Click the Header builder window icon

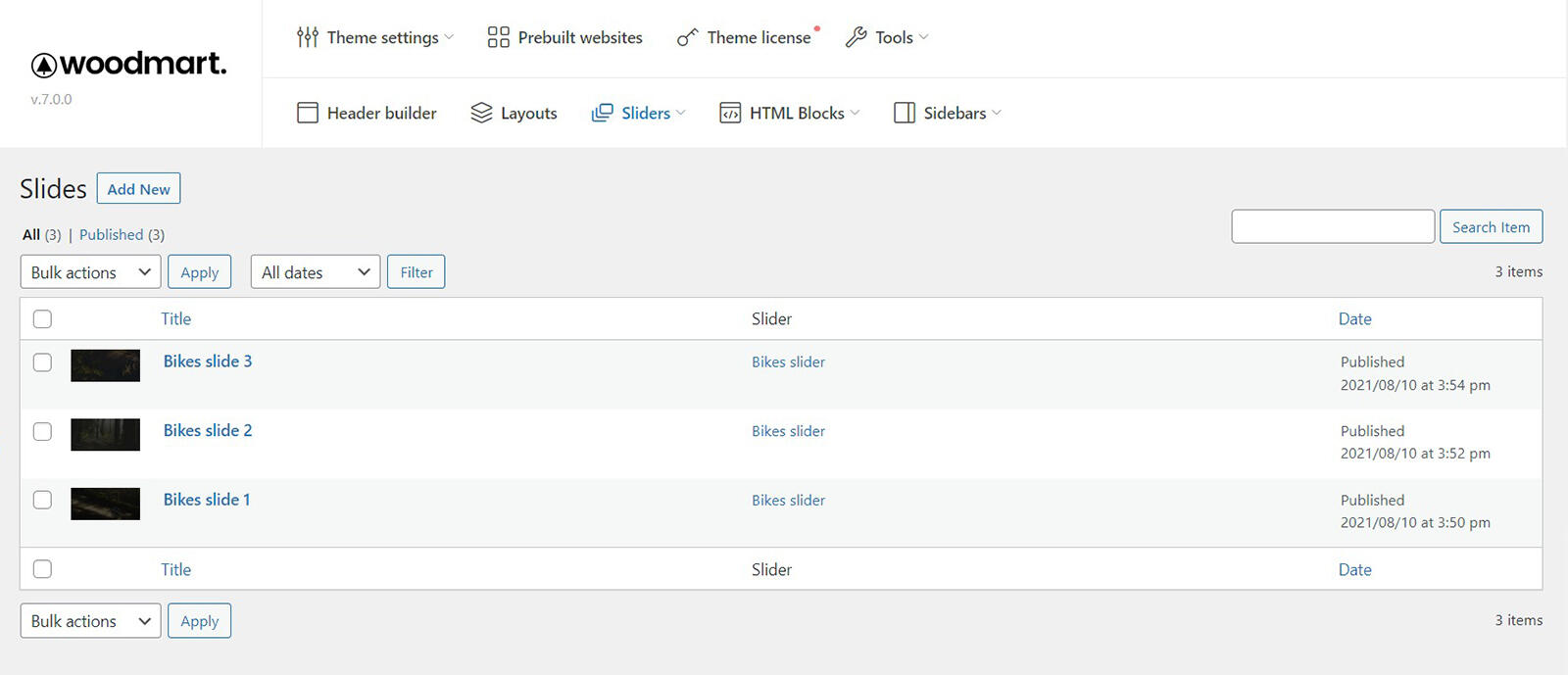point(308,113)
